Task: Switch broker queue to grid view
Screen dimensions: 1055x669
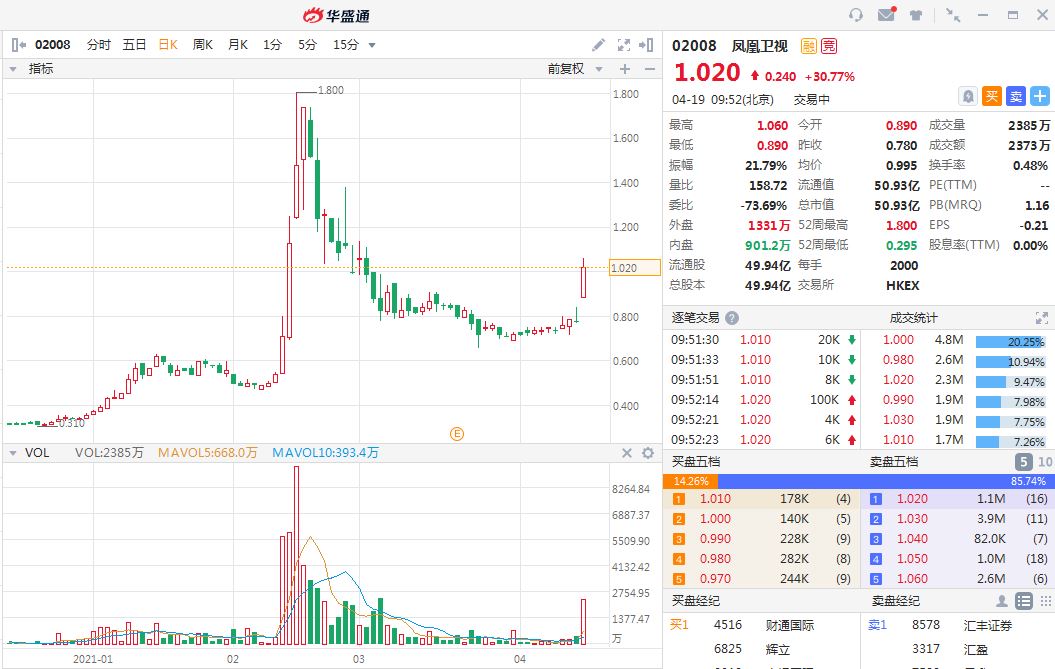Action: pos(1045,601)
